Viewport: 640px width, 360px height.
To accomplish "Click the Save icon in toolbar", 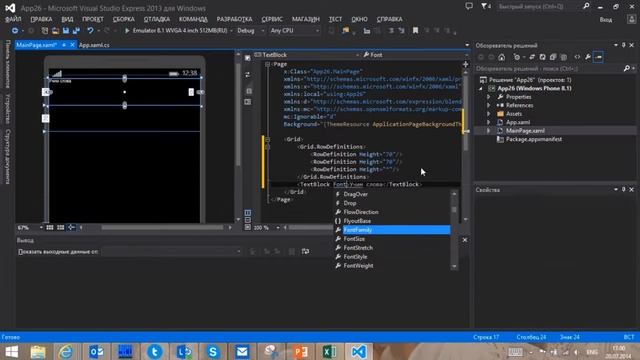I will pyautogui.click(x=66, y=31).
